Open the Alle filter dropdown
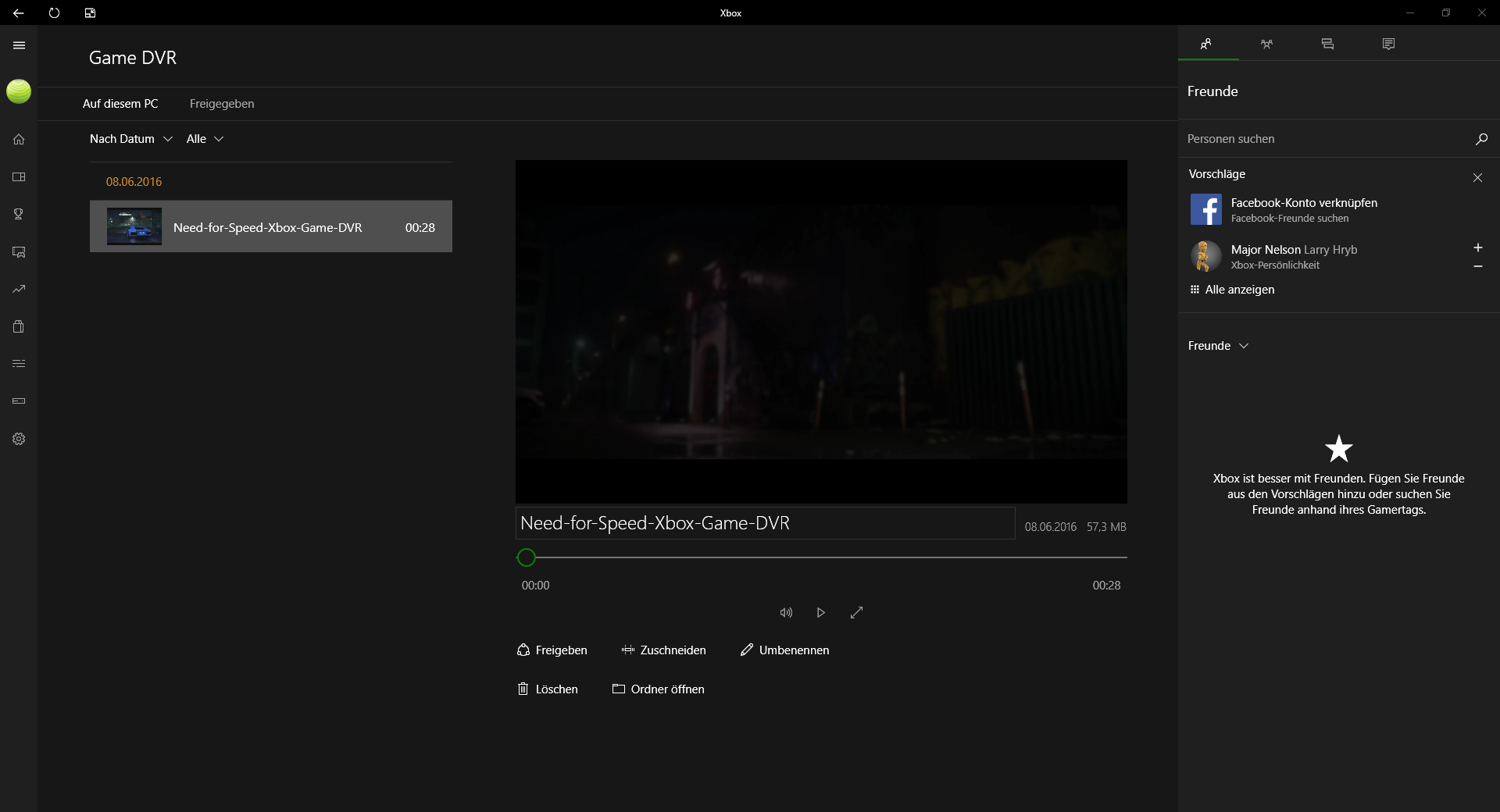Image resolution: width=1500 pixels, height=812 pixels. coord(205,139)
